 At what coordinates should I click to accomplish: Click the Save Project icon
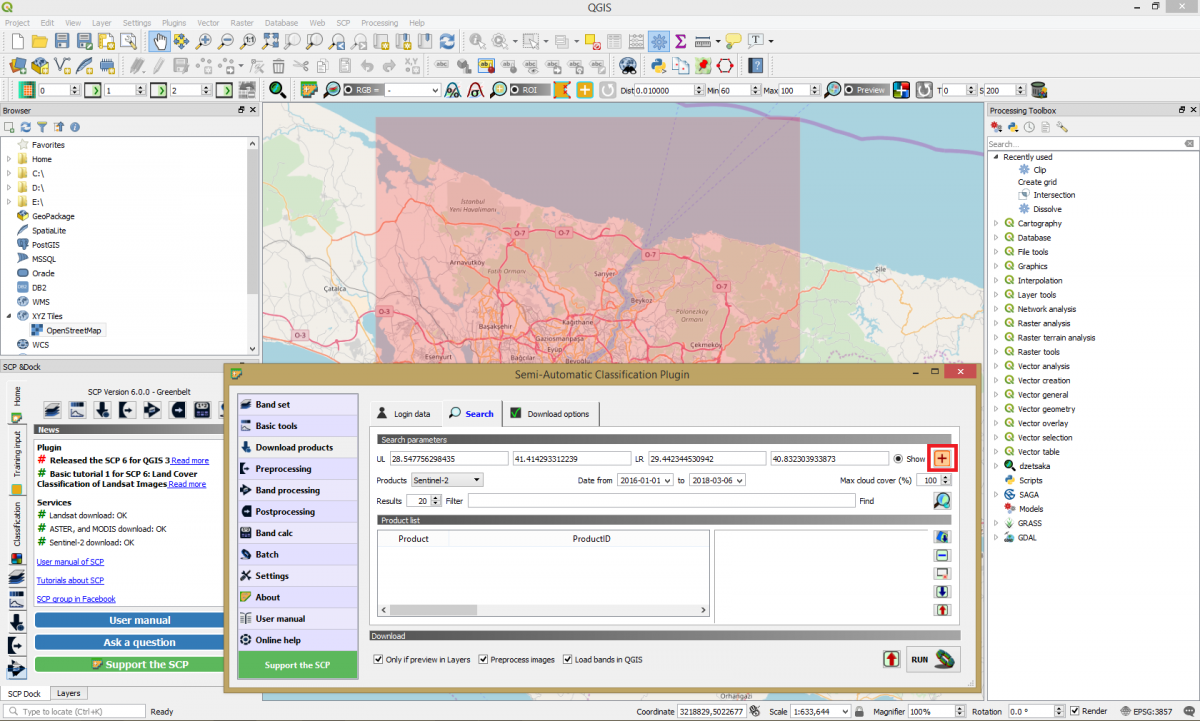[62, 41]
